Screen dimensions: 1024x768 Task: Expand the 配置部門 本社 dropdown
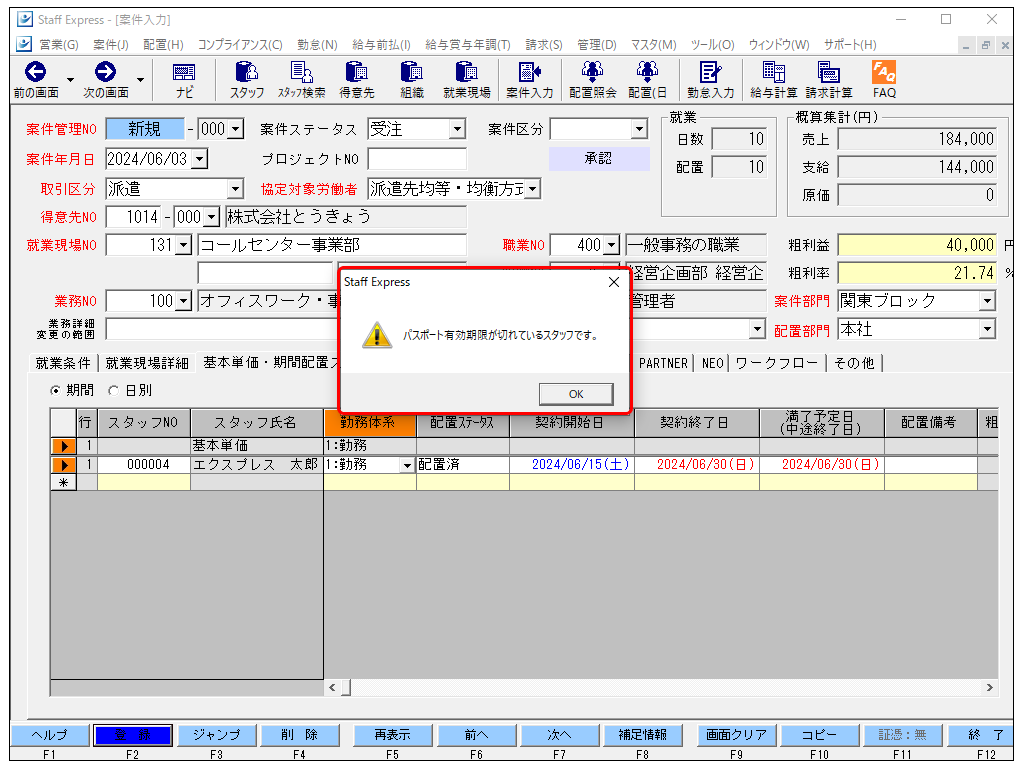click(x=987, y=329)
